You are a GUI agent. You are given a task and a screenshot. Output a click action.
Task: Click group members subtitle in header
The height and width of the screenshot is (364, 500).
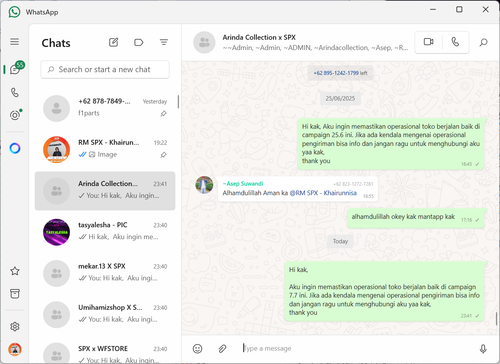point(315,48)
